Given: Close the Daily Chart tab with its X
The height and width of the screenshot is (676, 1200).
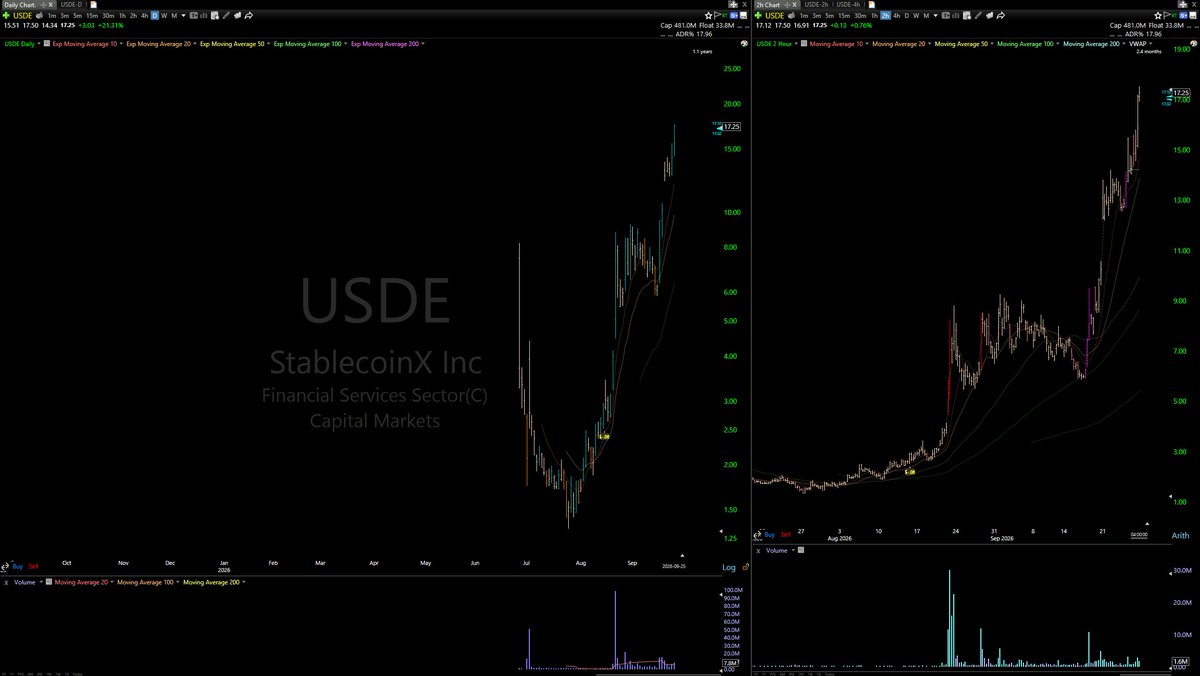Looking at the screenshot, I should click(x=51, y=5).
